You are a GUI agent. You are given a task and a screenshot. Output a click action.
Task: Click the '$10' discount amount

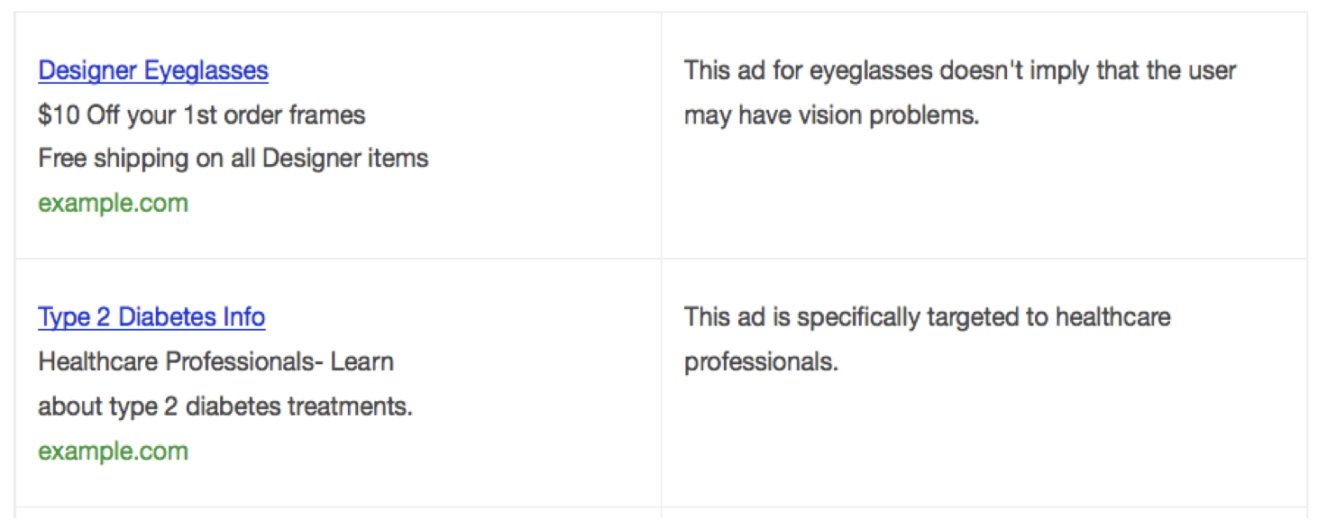coord(58,115)
